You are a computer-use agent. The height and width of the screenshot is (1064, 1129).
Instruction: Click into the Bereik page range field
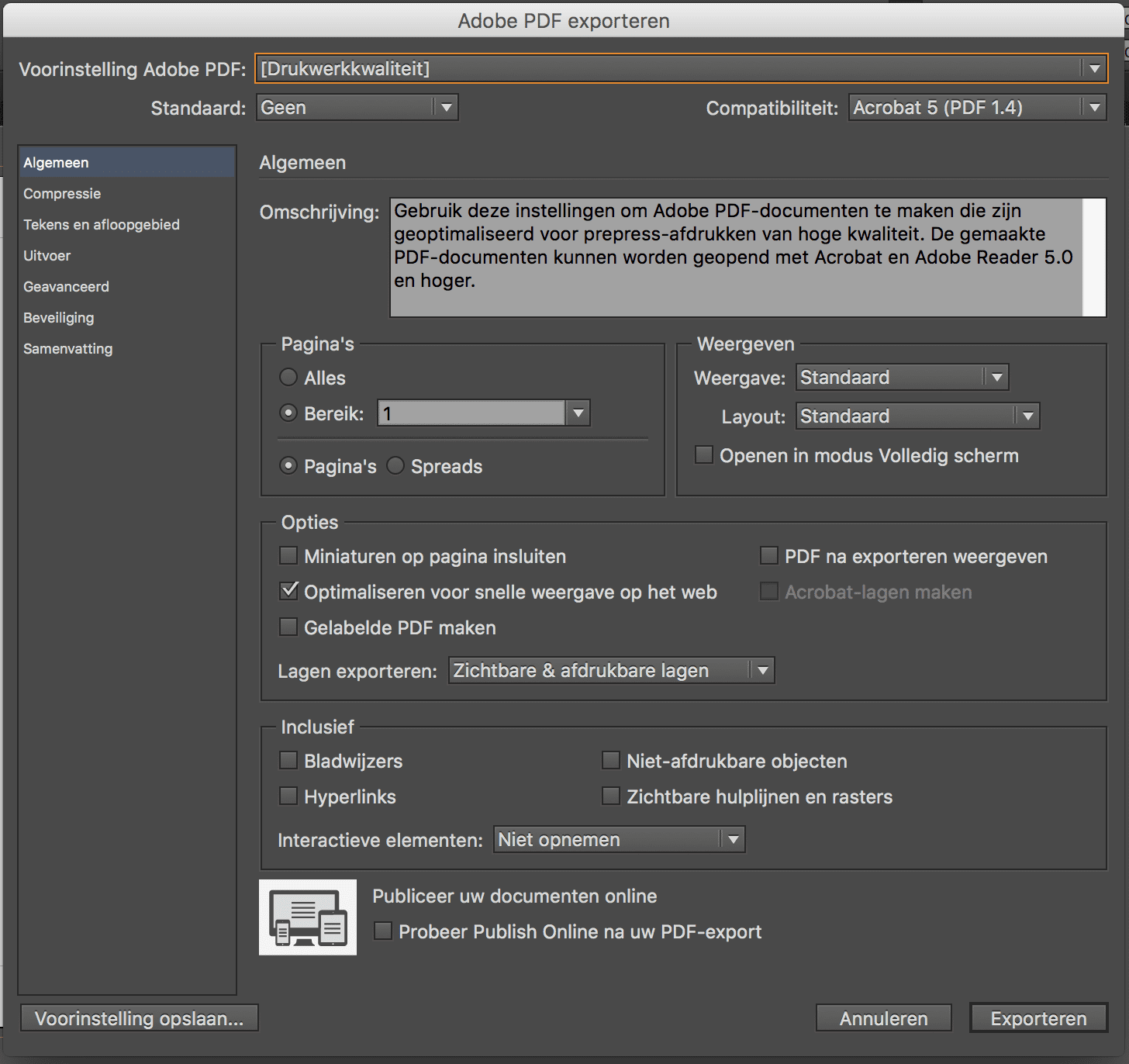(471, 413)
